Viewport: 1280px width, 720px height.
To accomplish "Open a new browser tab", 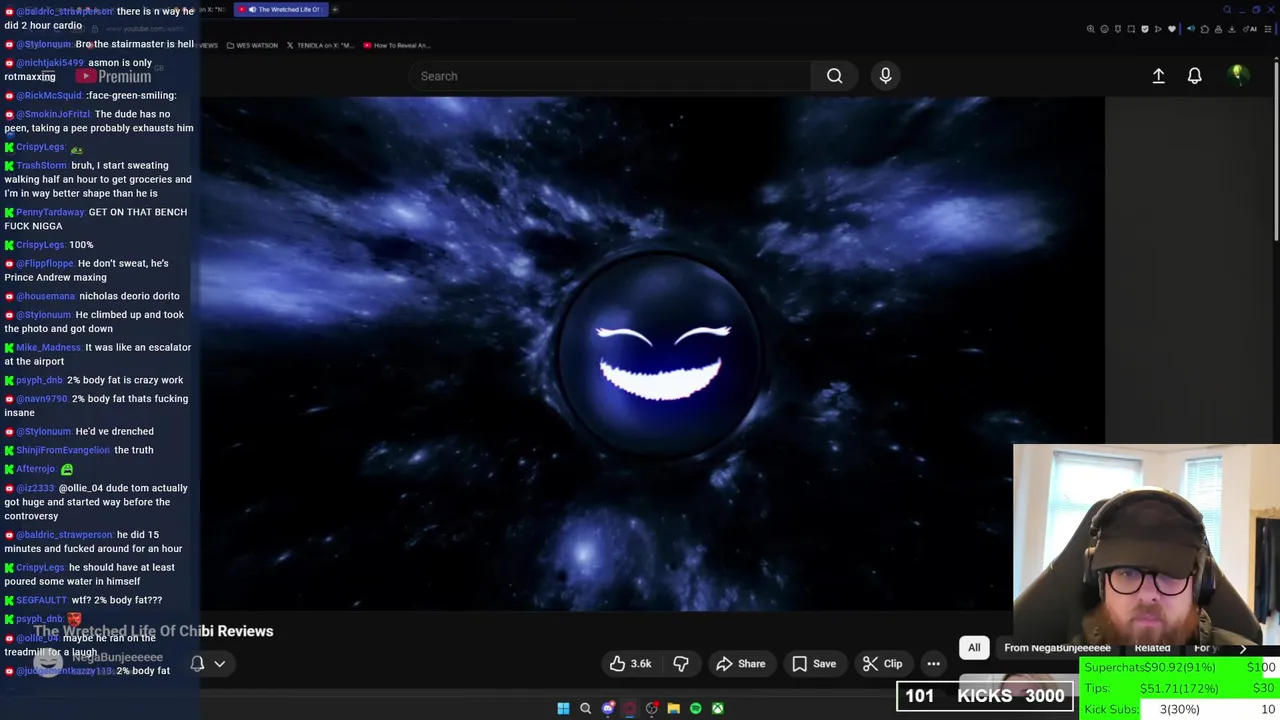I will click(335, 10).
